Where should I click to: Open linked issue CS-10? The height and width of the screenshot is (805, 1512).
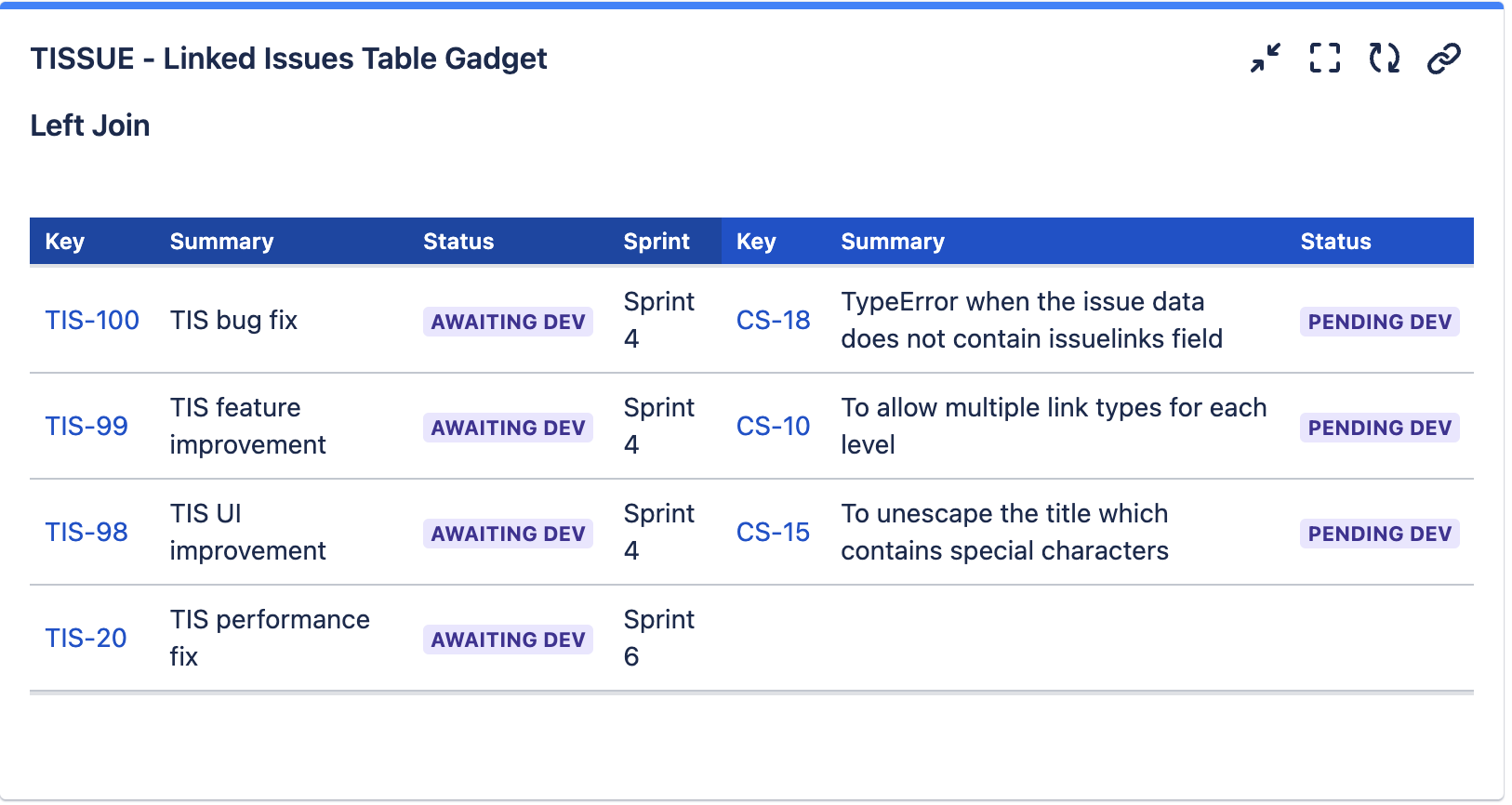tap(773, 427)
